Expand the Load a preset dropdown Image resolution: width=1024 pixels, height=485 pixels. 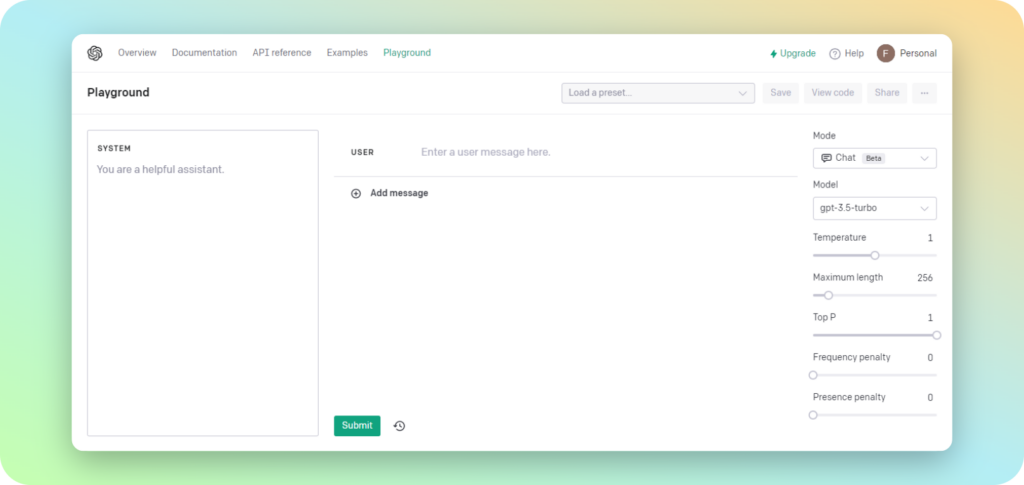[x=657, y=93]
